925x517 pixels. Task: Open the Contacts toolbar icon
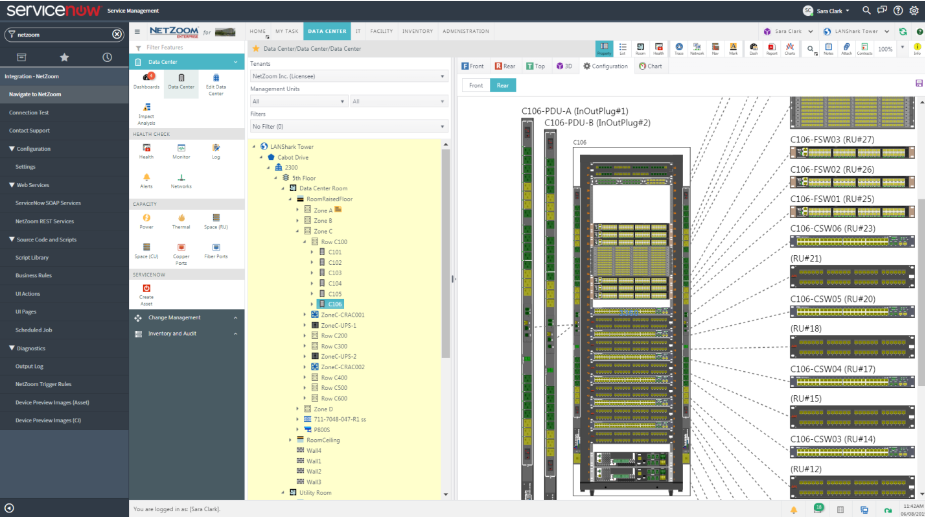864,48
